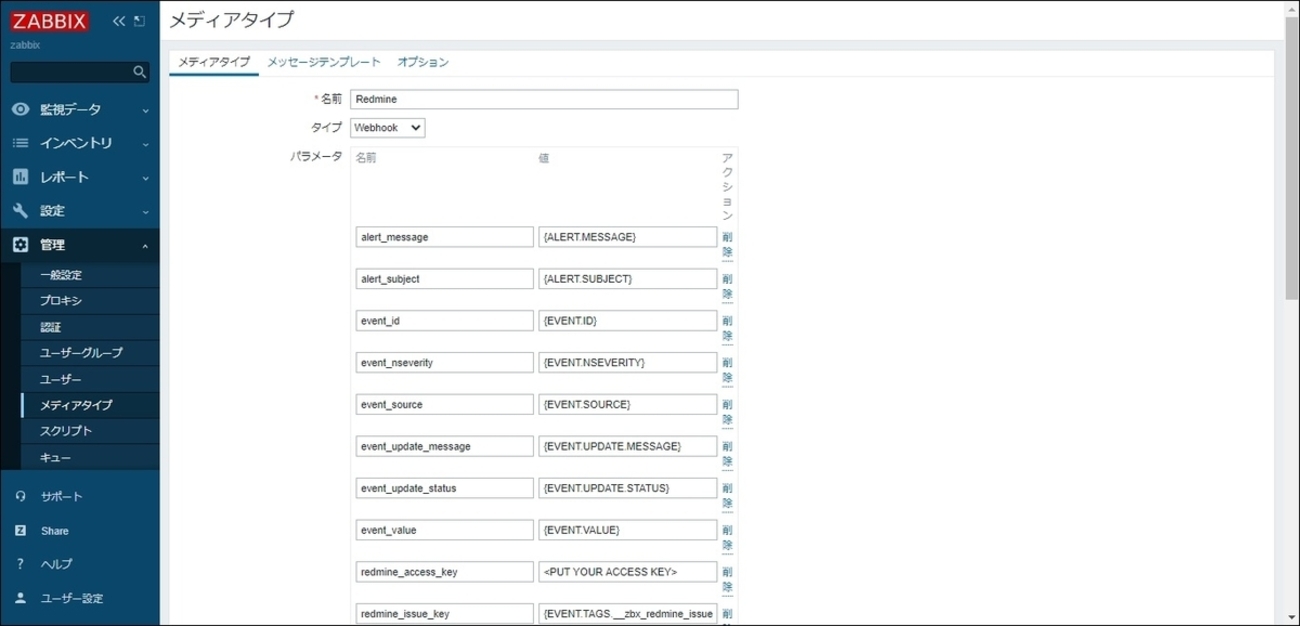Click the Share link
1300x626 pixels.
tap(55, 531)
